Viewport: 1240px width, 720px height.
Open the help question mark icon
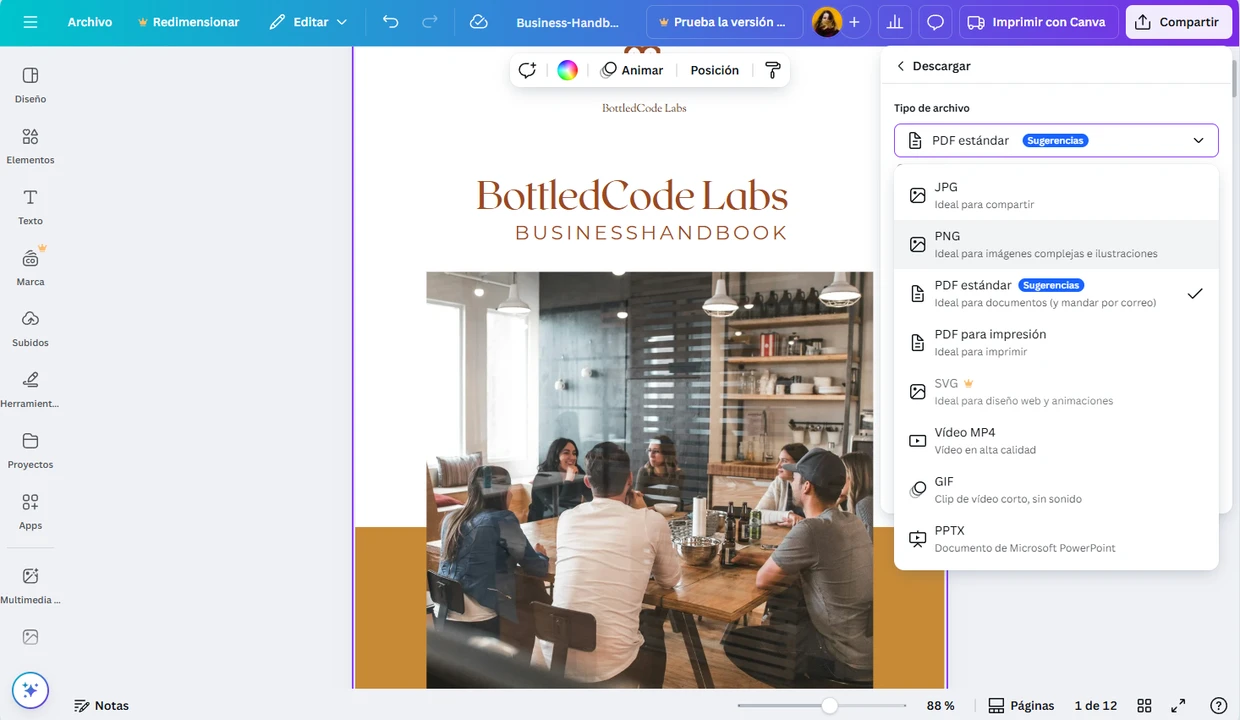(1218, 705)
